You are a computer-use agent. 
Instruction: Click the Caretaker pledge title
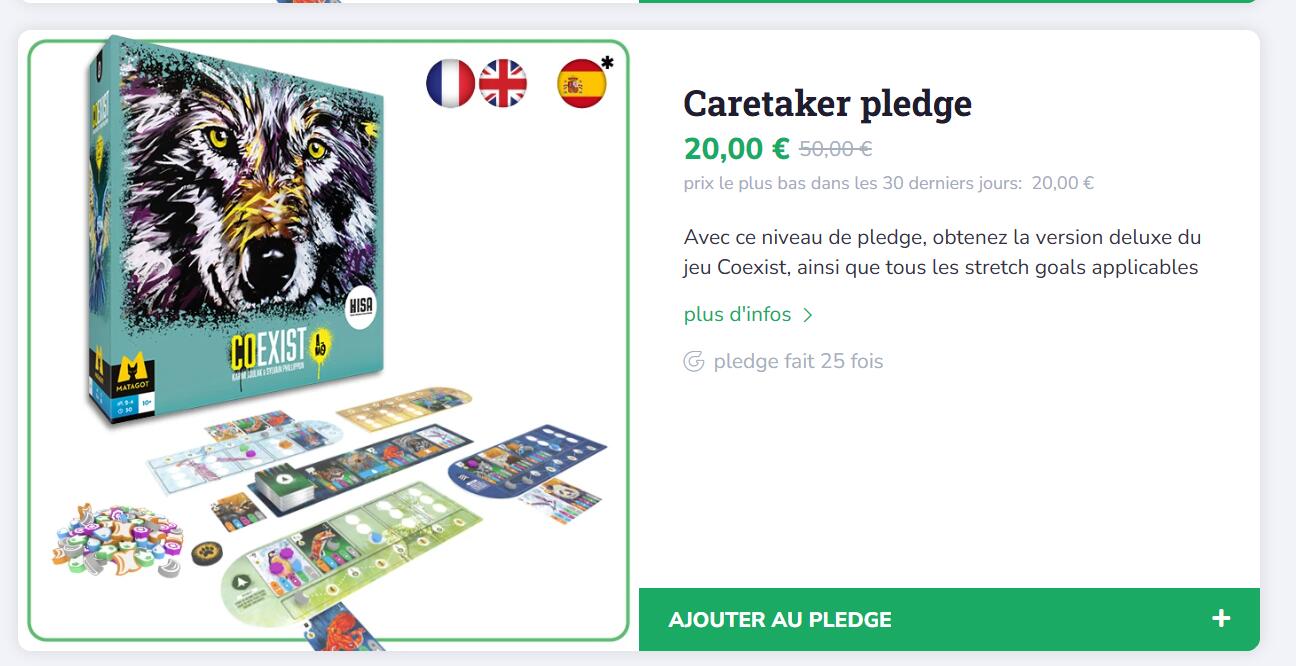coord(828,103)
